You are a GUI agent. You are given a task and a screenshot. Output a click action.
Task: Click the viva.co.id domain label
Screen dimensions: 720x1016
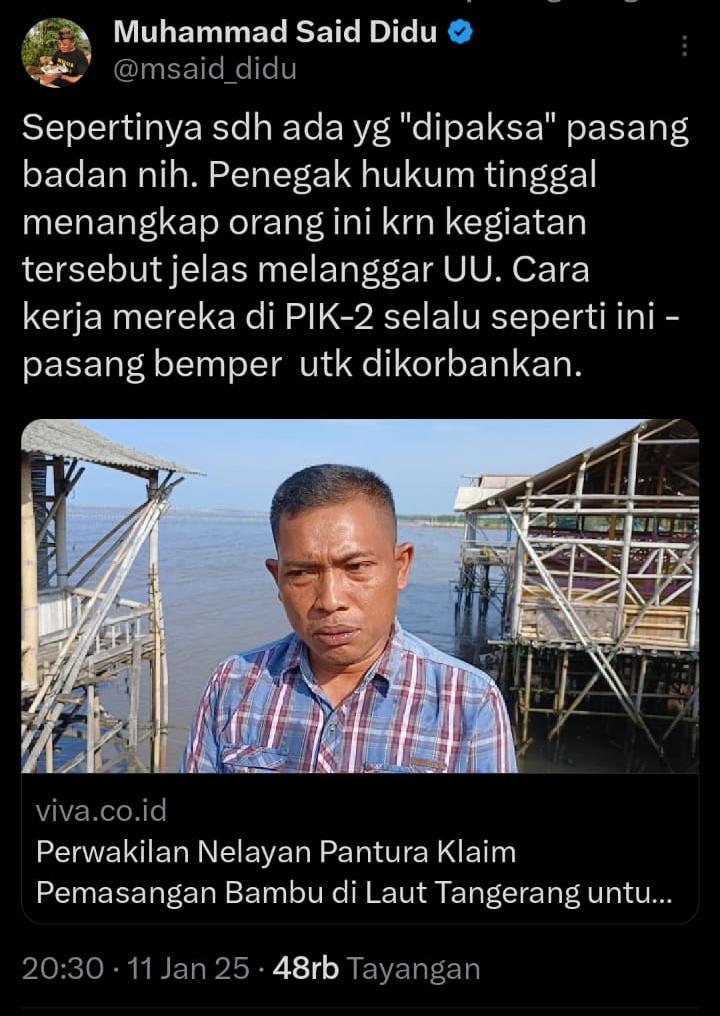[101, 811]
